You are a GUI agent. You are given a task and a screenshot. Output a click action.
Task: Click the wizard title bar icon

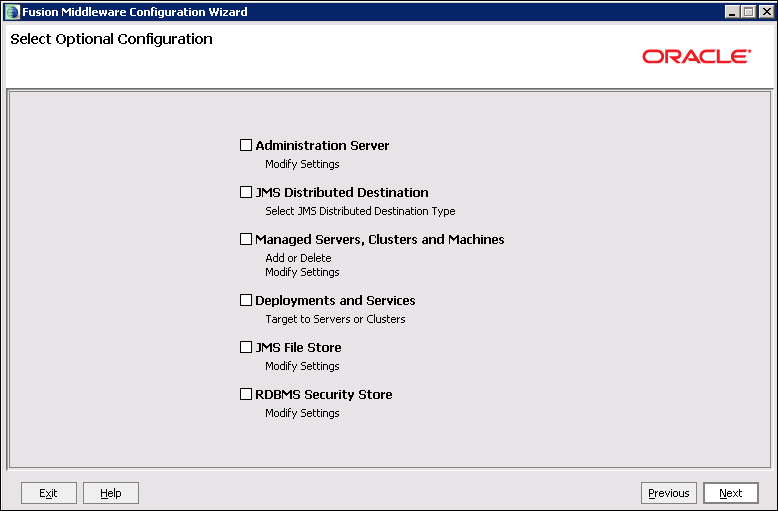12,11
